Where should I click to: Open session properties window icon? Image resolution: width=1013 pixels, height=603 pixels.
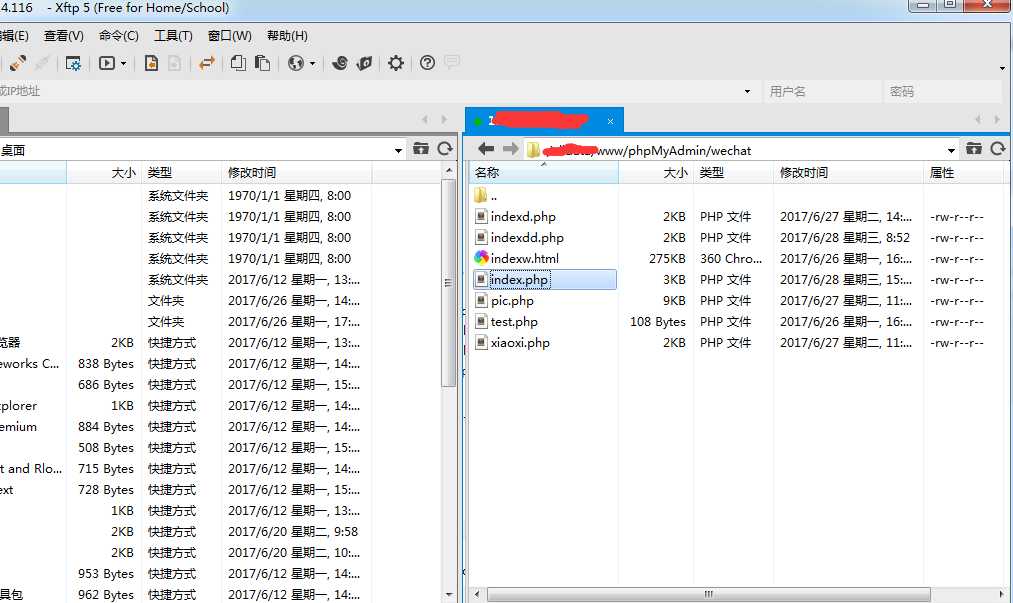[73, 63]
